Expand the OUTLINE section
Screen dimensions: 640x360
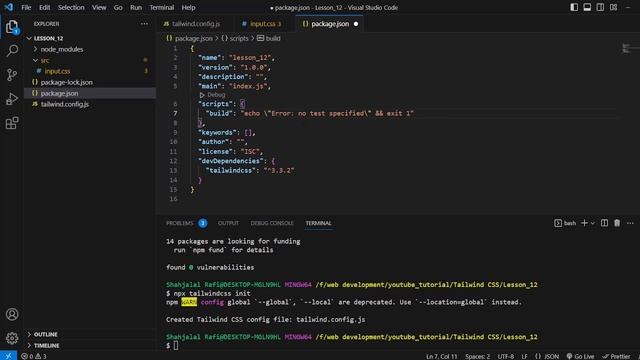click(45, 334)
